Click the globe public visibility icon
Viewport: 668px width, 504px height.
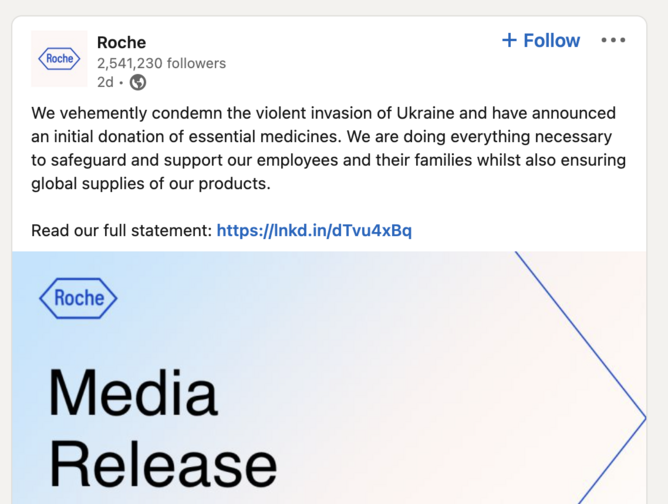tap(138, 82)
